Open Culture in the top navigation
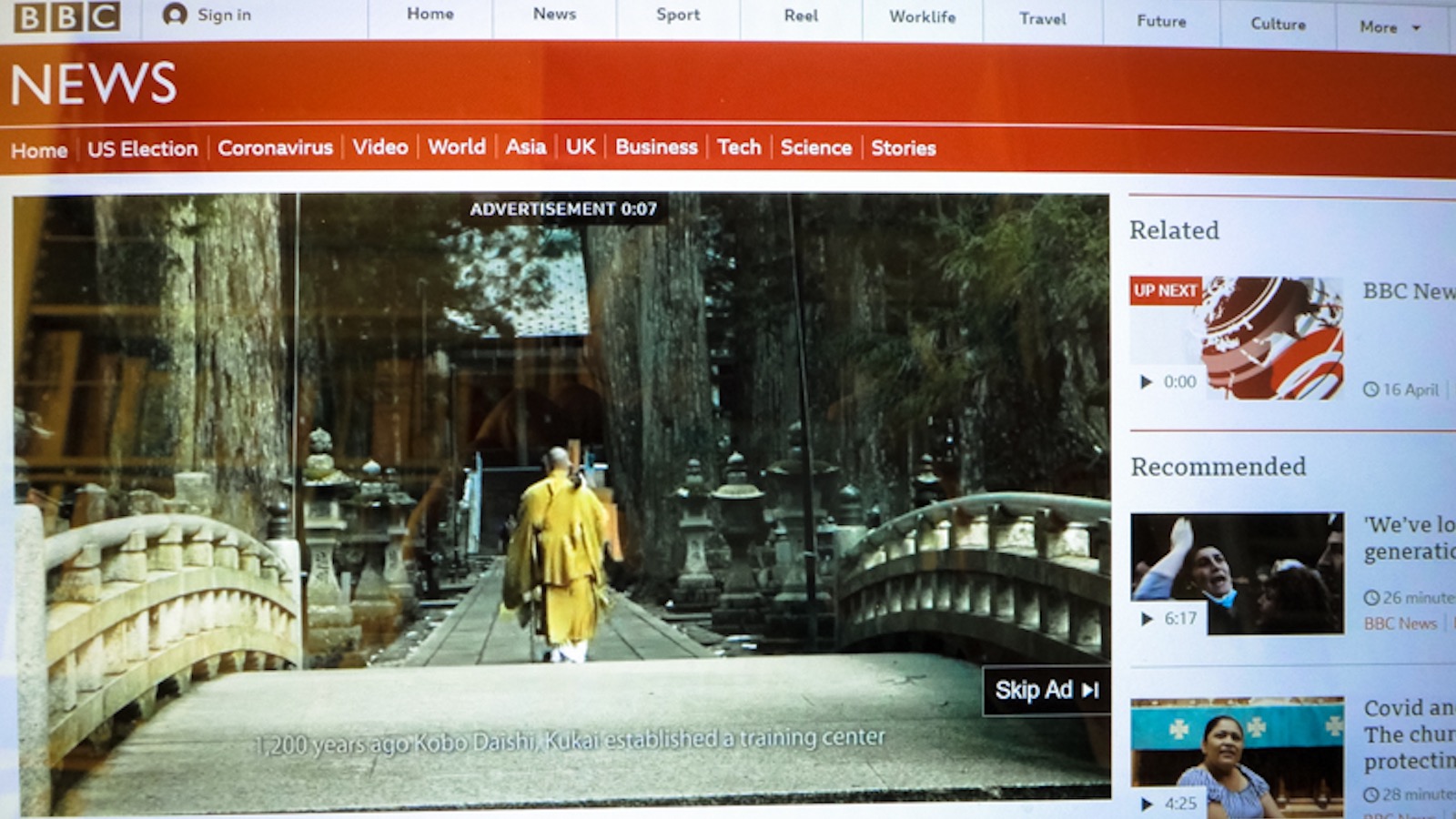 point(1278,24)
